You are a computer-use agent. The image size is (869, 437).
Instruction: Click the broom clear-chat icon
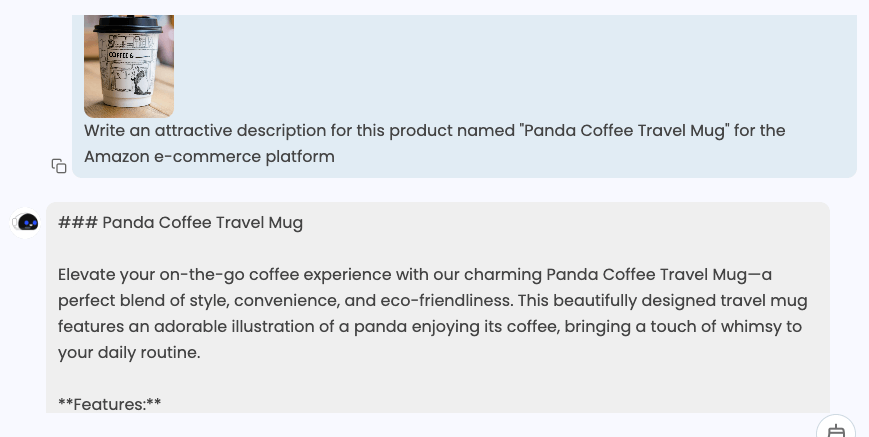coord(836,429)
